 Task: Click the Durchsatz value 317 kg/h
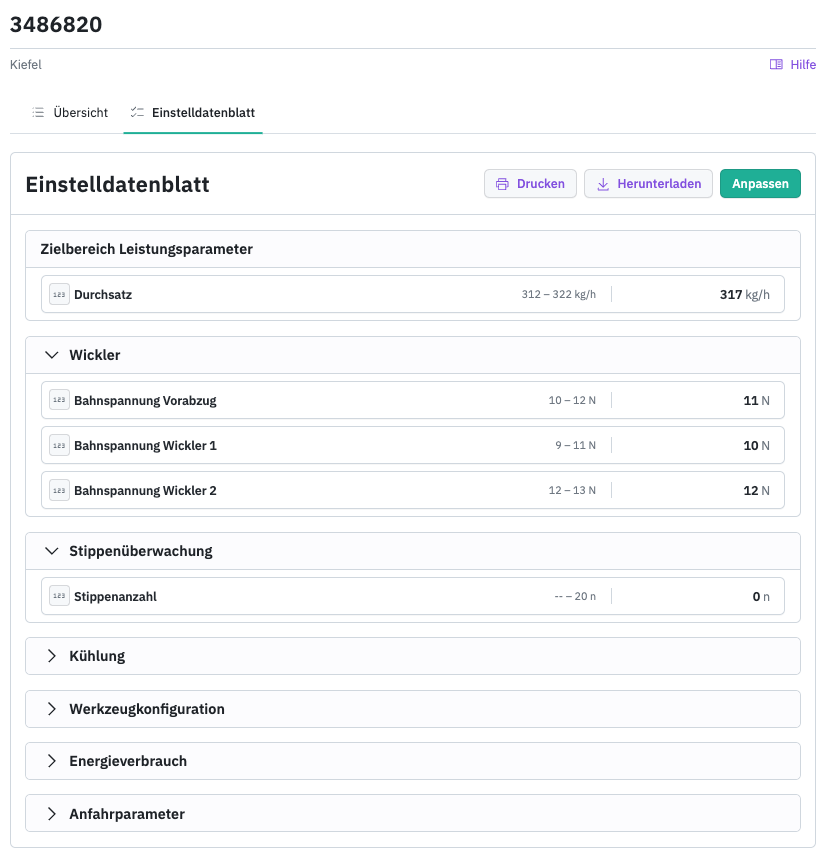(x=744, y=295)
